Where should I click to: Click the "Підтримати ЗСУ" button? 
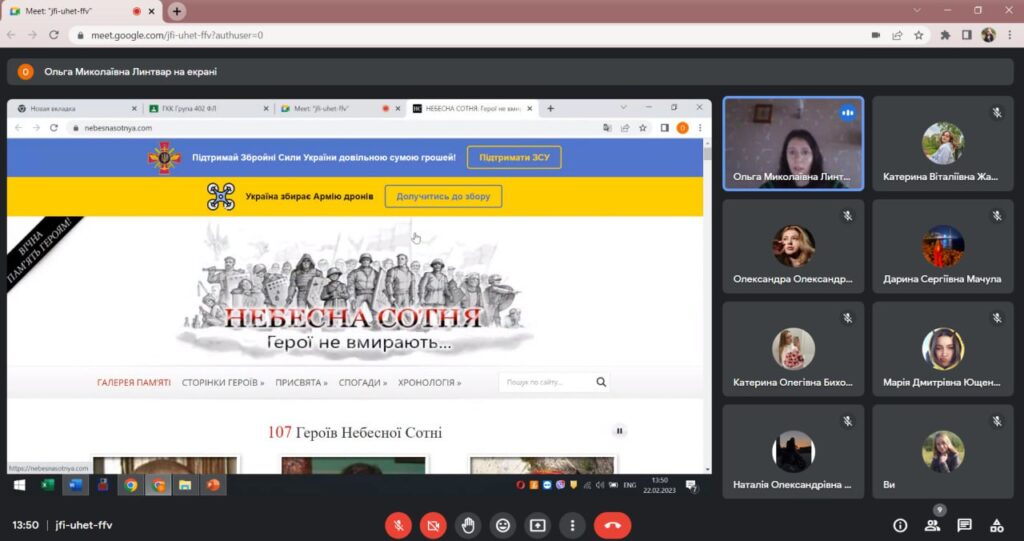point(514,157)
